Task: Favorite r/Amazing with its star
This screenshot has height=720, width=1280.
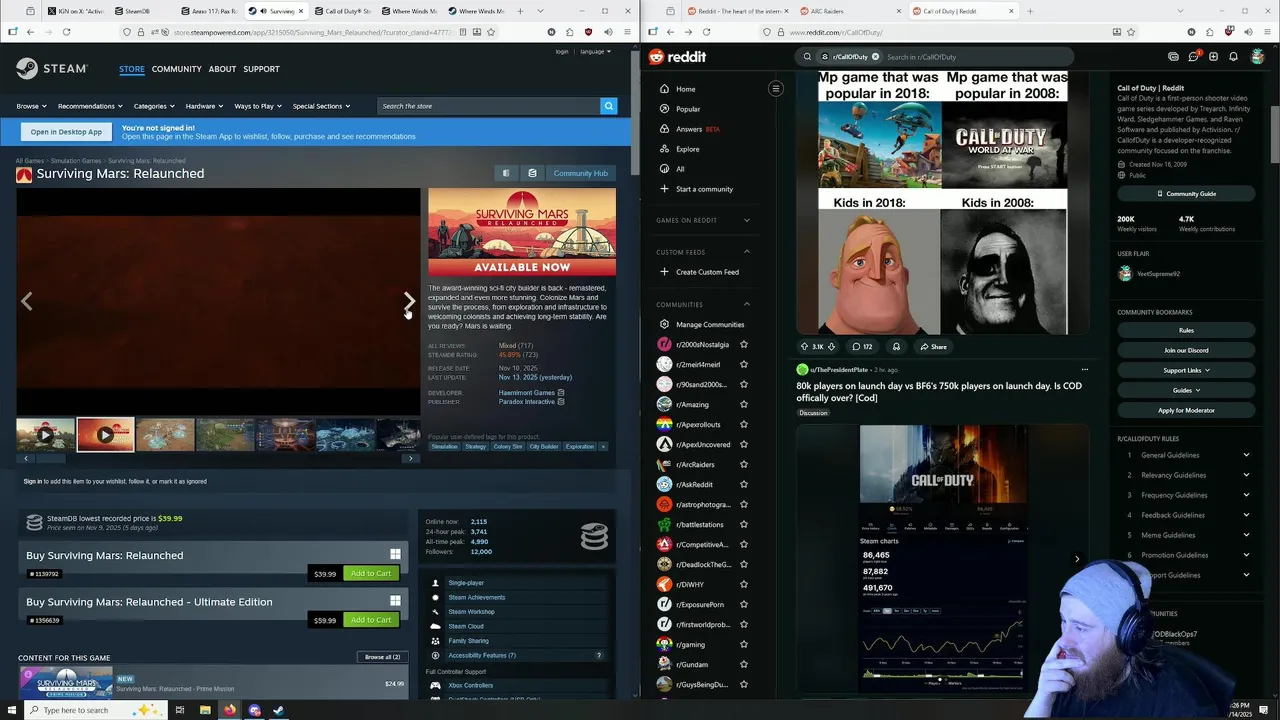Action: tap(743, 404)
